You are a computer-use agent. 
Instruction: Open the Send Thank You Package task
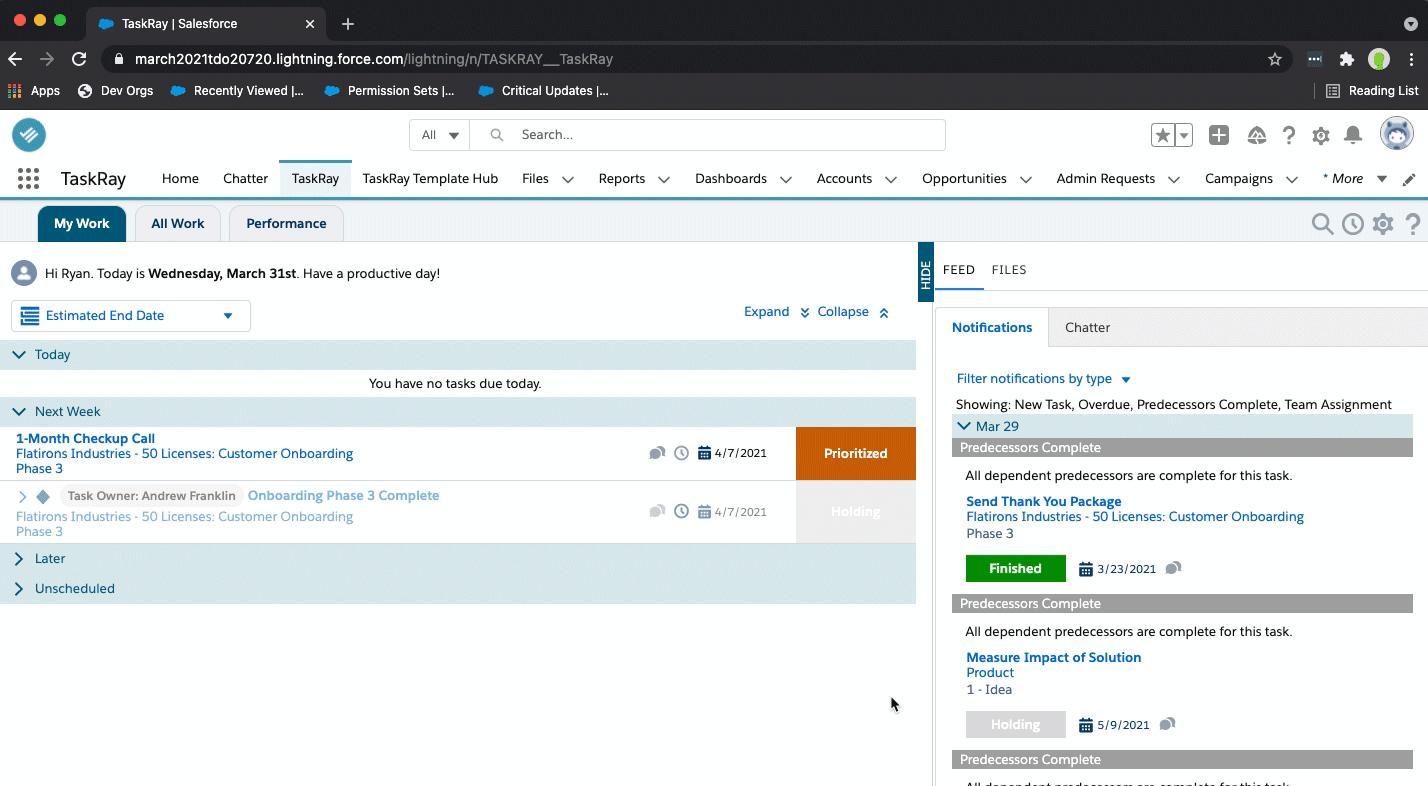click(x=1044, y=501)
